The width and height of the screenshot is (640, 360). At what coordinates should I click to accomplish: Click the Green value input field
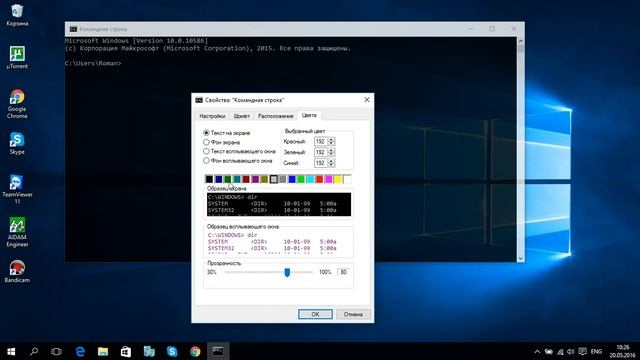tap(321, 152)
